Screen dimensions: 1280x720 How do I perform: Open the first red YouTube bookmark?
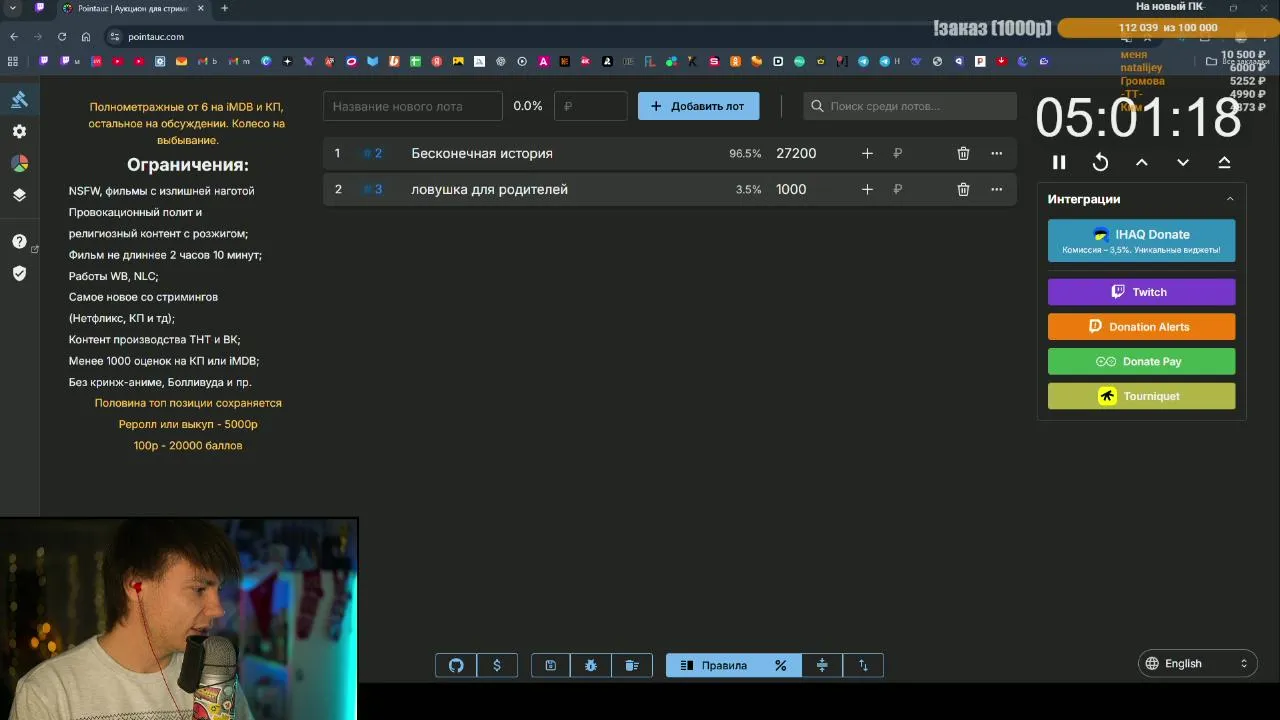[118, 61]
